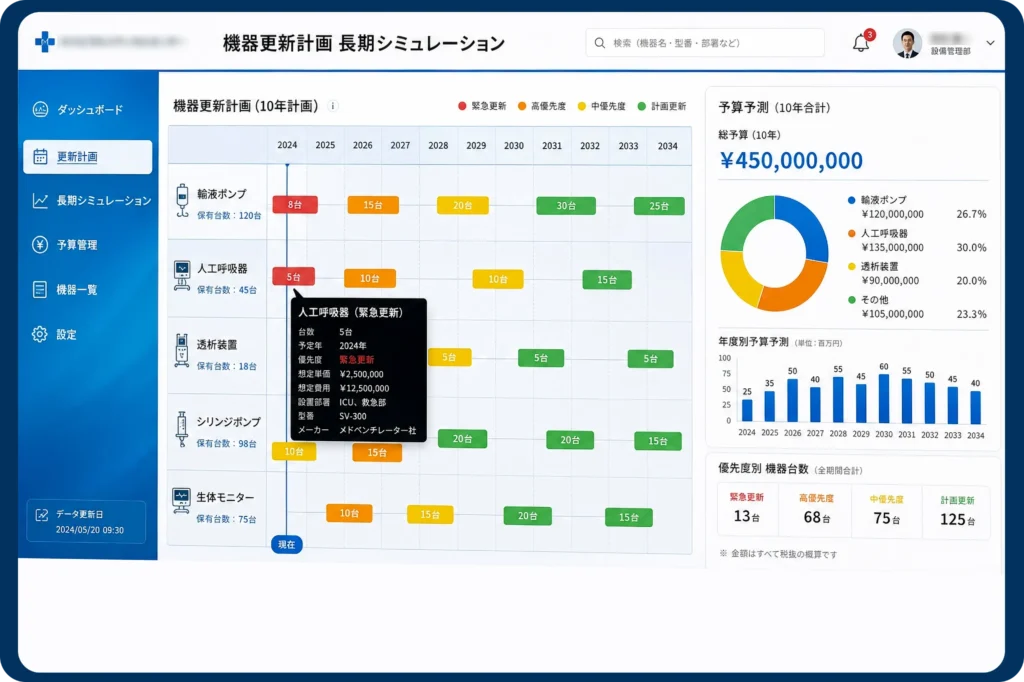Click the 2024 bar labeled 25
This screenshot has width=1024, height=682.
(747, 410)
